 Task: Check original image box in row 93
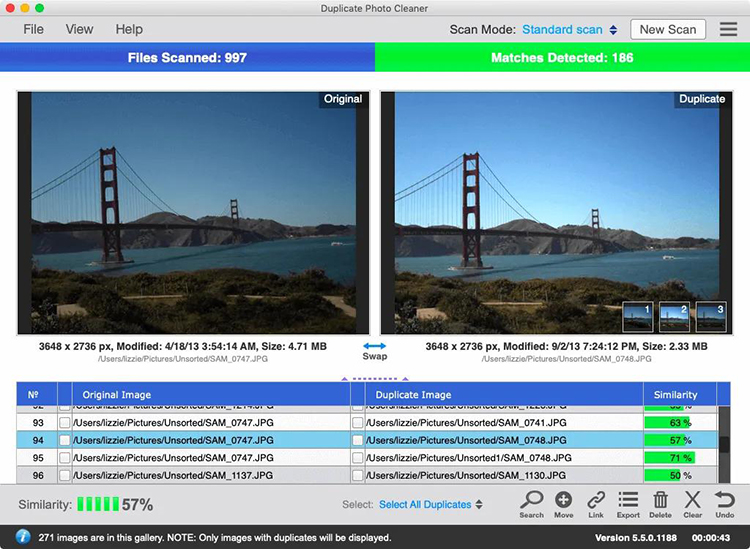tap(65, 422)
